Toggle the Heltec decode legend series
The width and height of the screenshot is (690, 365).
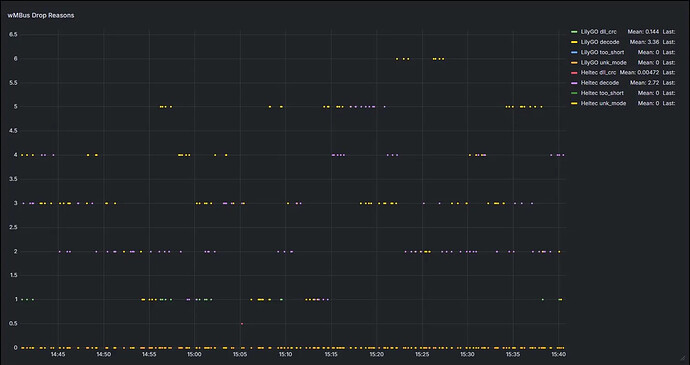[600, 83]
